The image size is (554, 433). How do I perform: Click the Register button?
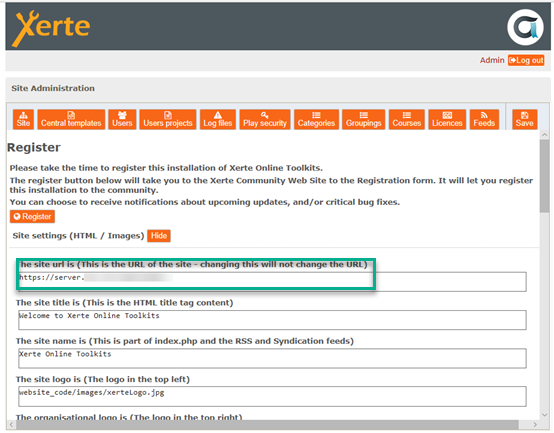32,216
